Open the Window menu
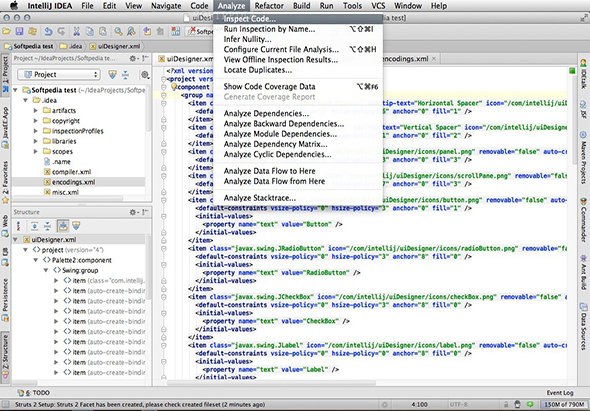 408,6
